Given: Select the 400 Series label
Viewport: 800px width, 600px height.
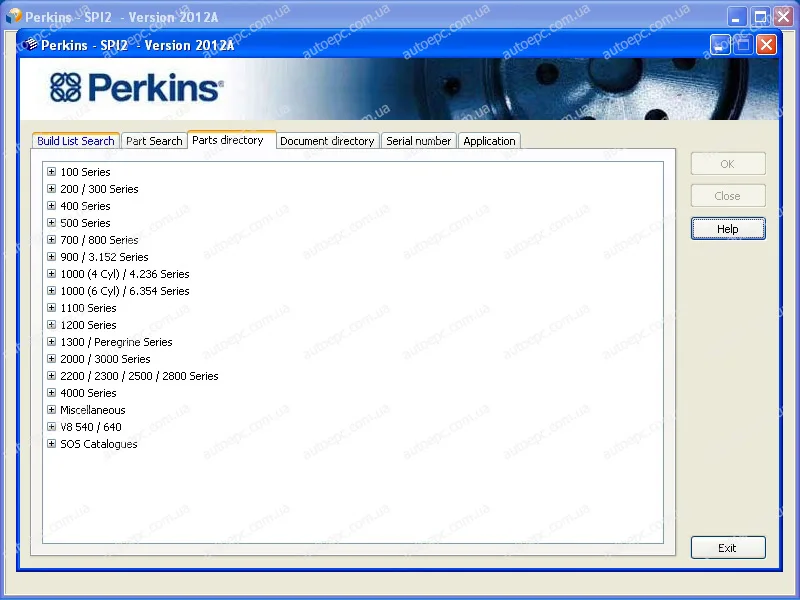Looking at the screenshot, I should tap(85, 206).
